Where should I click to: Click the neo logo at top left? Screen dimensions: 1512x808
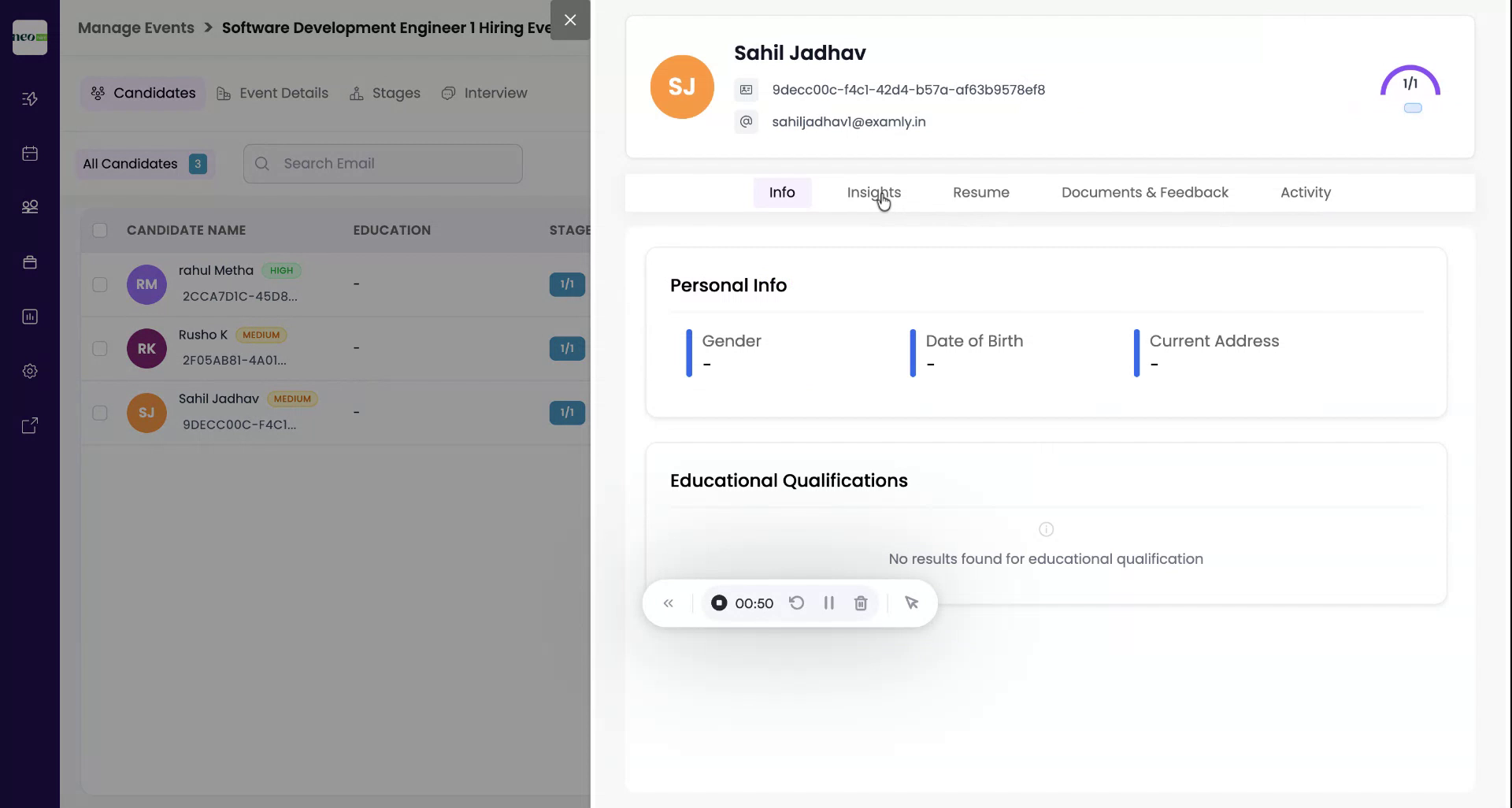[x=29, y=38]
